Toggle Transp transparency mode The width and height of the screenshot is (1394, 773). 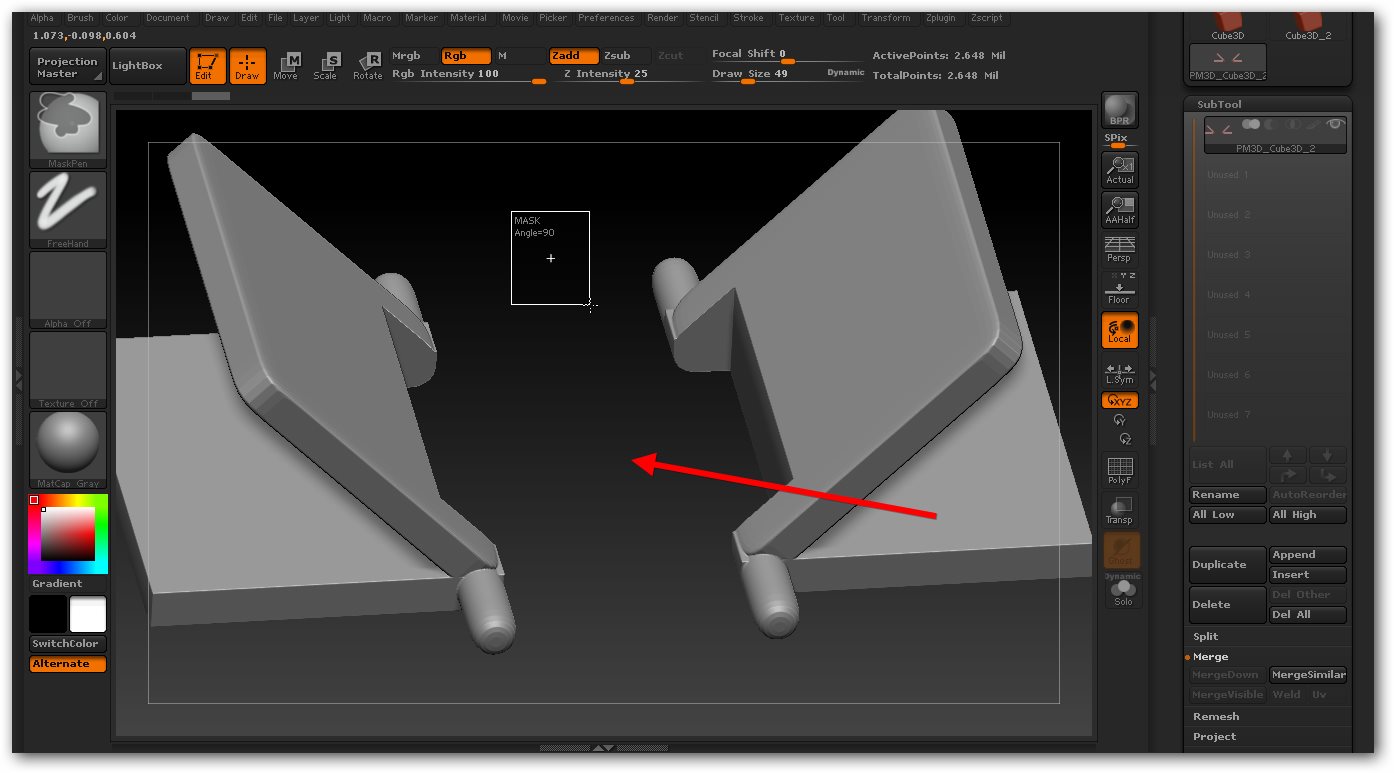[x=1120, y=510]
